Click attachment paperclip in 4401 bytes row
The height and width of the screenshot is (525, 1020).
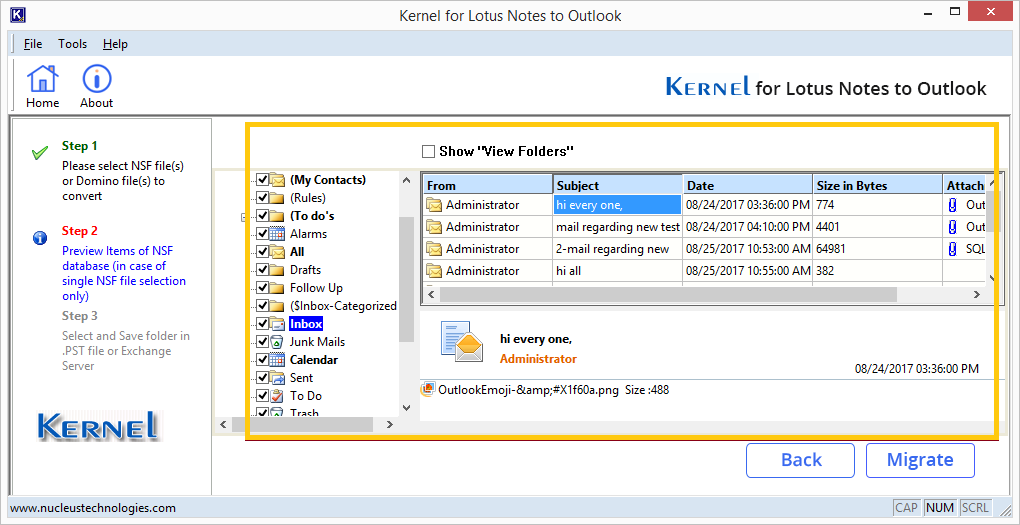click(x=953, y=227)
